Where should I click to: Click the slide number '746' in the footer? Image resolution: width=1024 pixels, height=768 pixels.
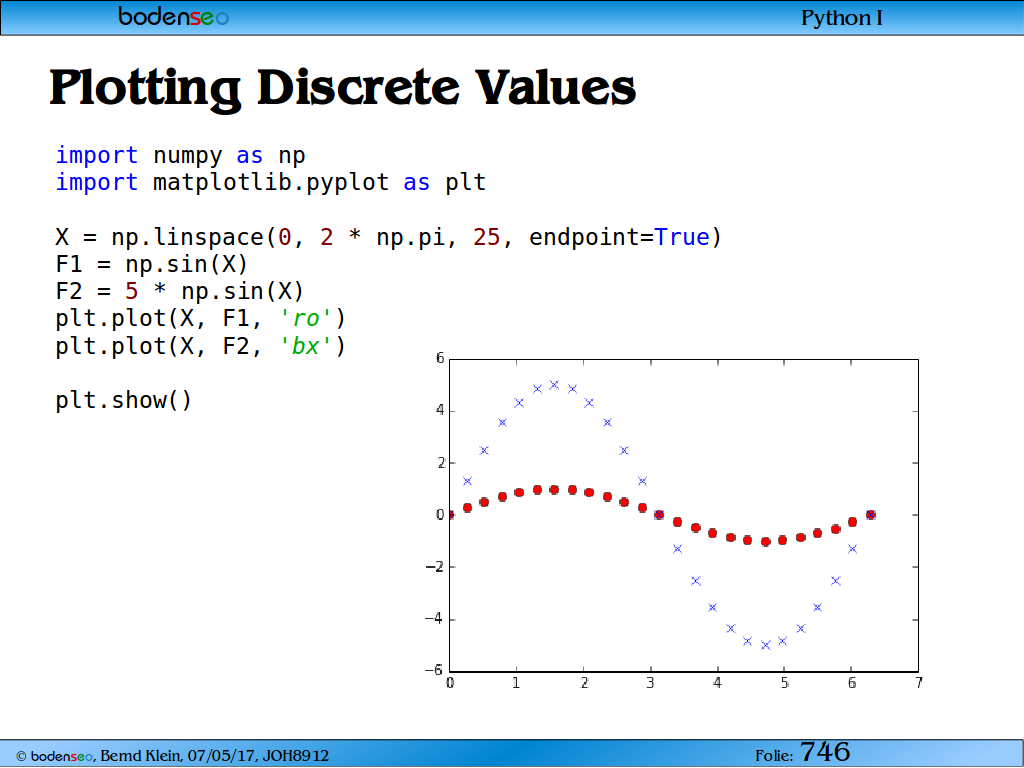pos(825,752)
